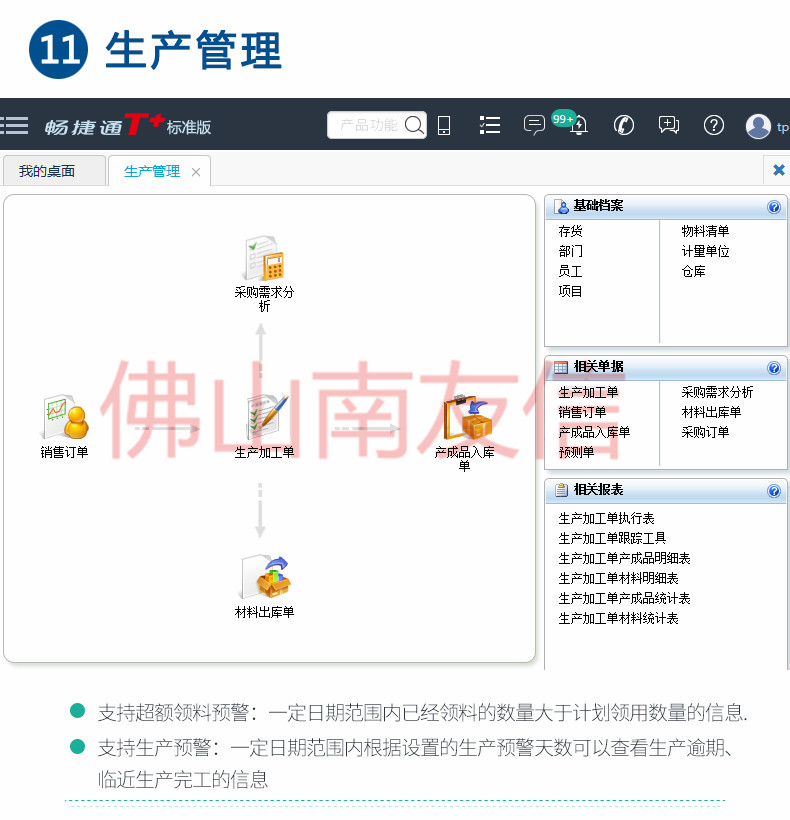Click the 相关单据 panel header icon
Screen dimensions: 790x820
click(561, 367)
